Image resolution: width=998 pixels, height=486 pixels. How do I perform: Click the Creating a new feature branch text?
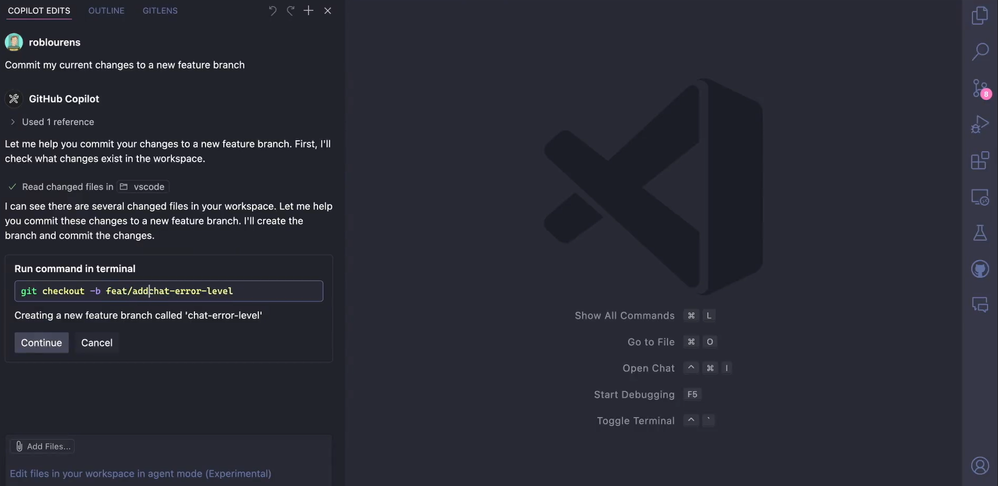(x=139, y=316)
